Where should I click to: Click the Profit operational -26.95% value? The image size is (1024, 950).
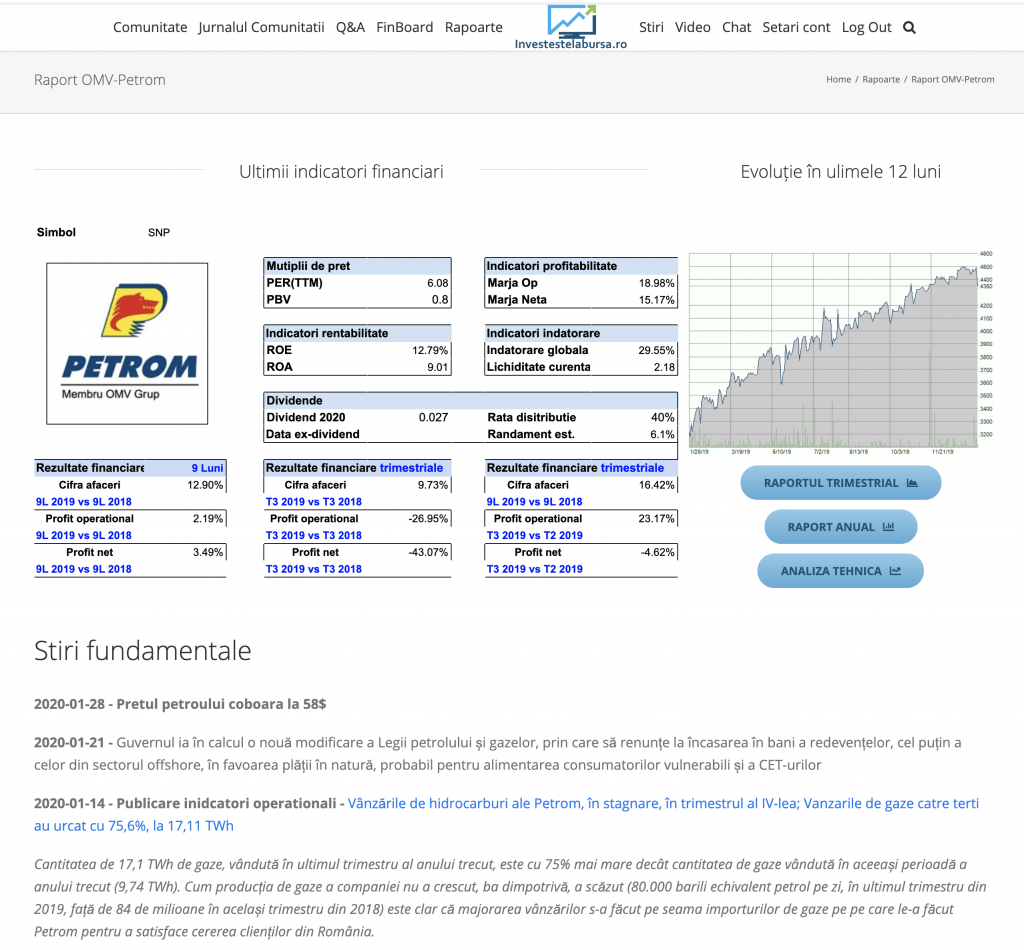pyautogui.click(x=428, y=518)
